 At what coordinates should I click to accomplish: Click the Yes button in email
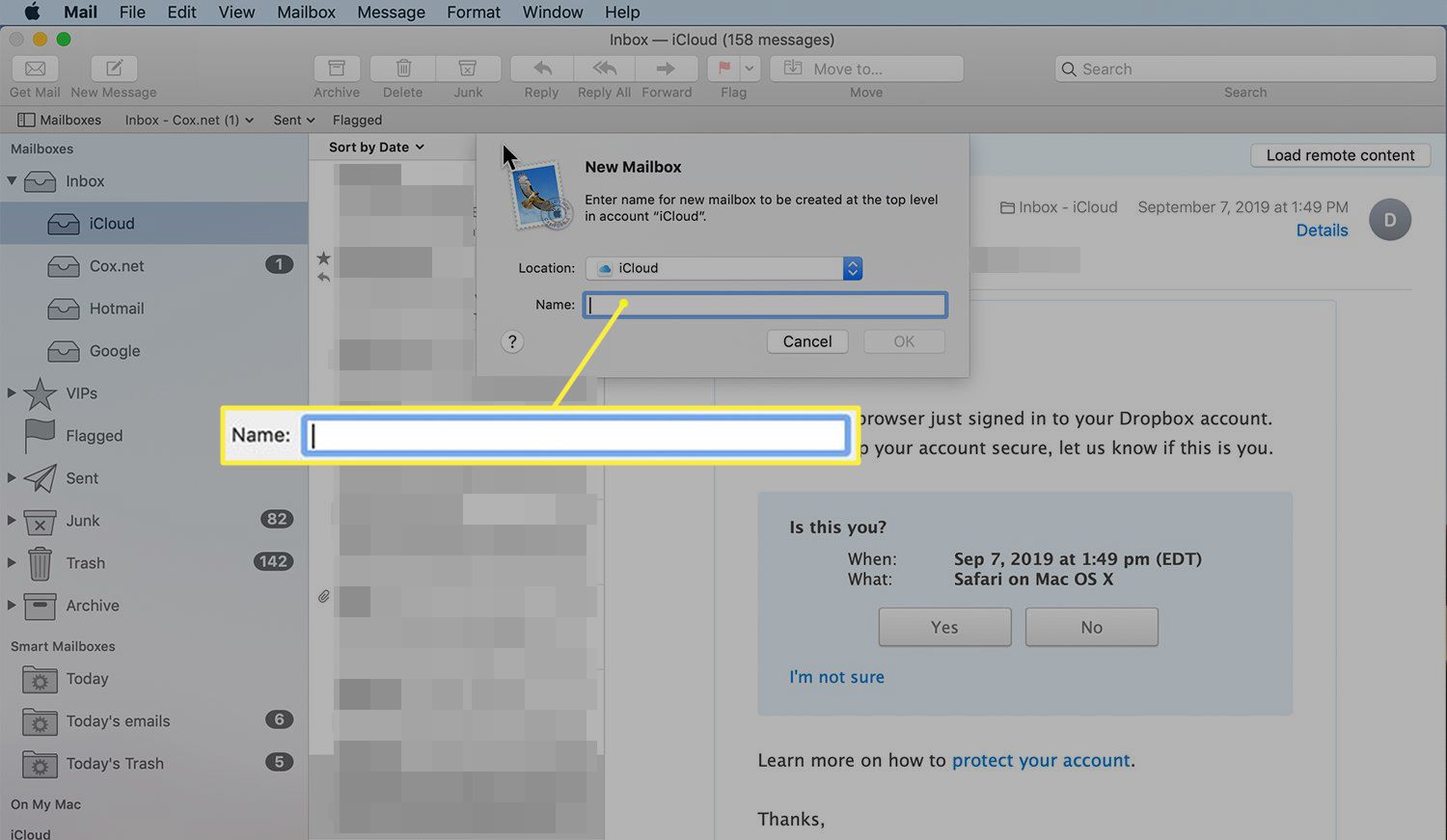pos(944,627)
